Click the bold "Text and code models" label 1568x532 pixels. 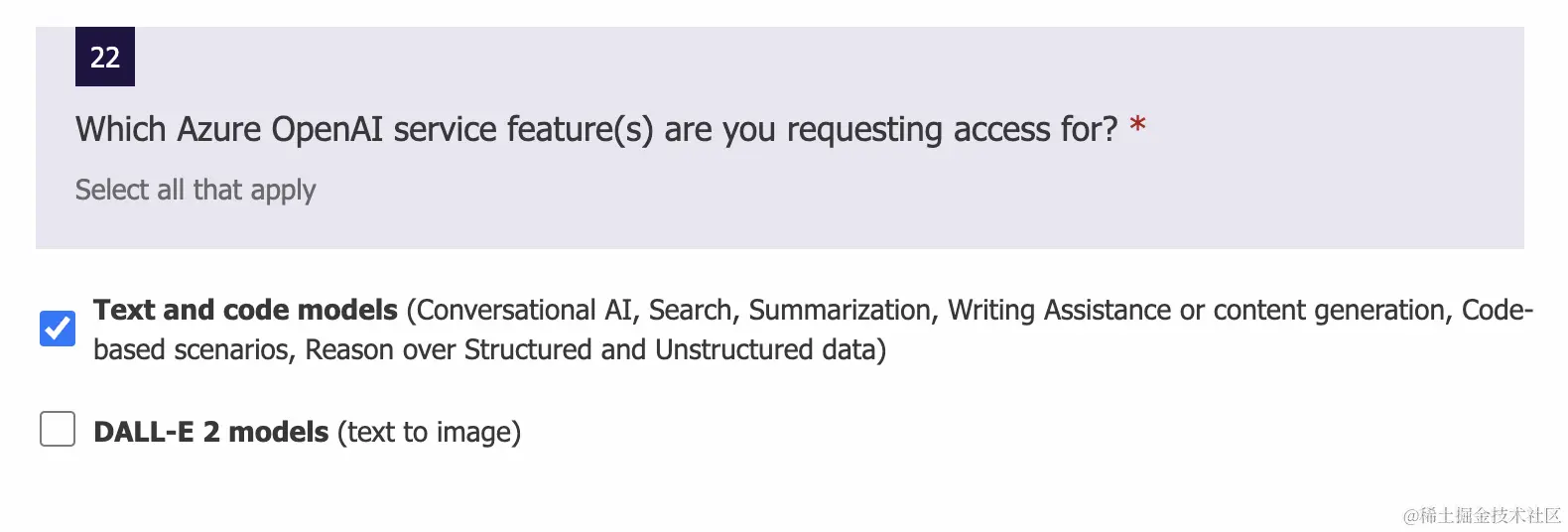pyautogui.click(x=245, y=311)
